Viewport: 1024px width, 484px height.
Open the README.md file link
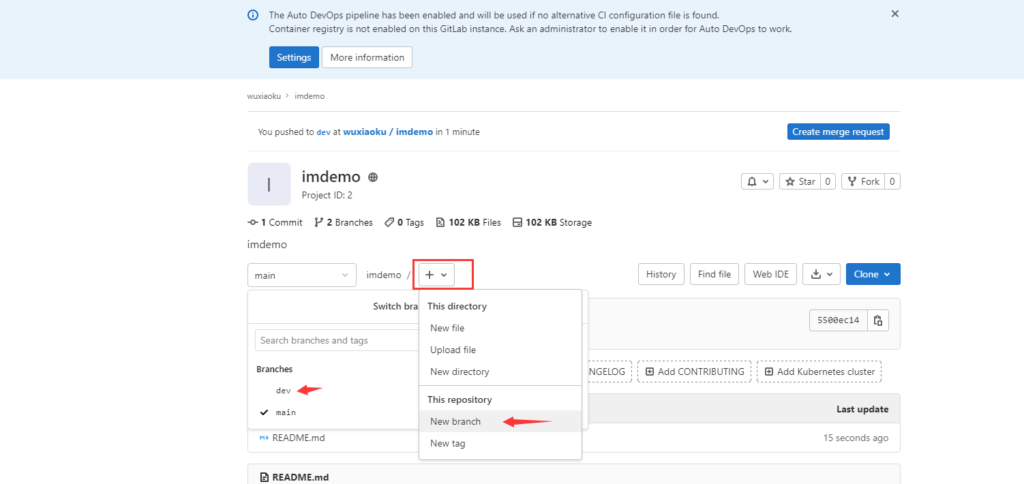[298, 437]
